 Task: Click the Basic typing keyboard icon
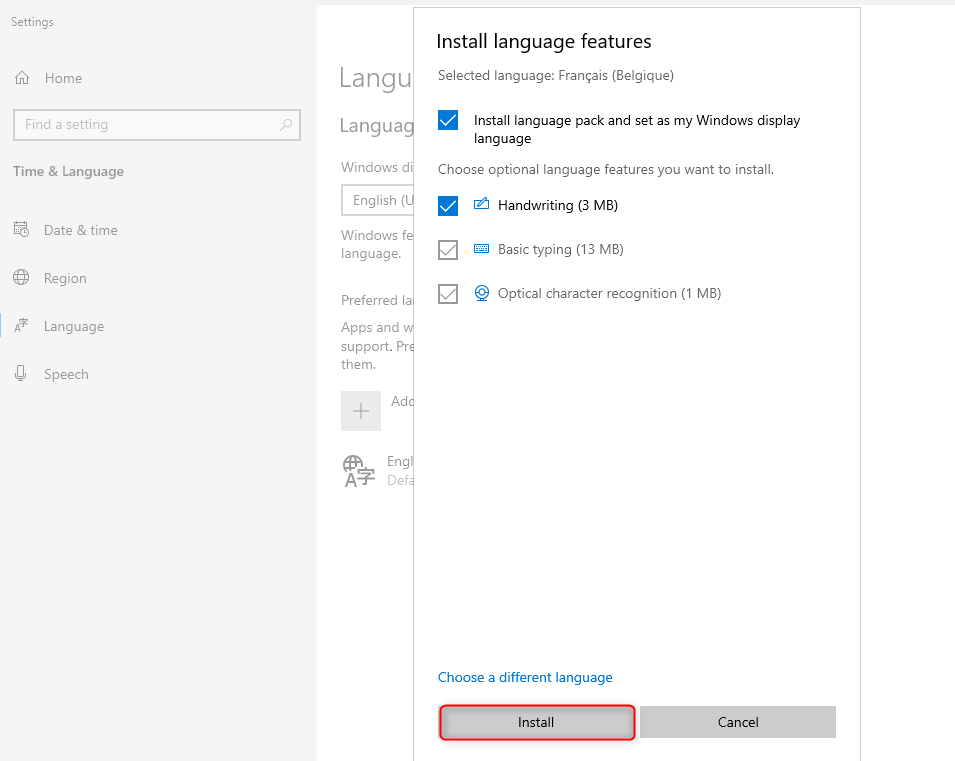pos(481,249)
